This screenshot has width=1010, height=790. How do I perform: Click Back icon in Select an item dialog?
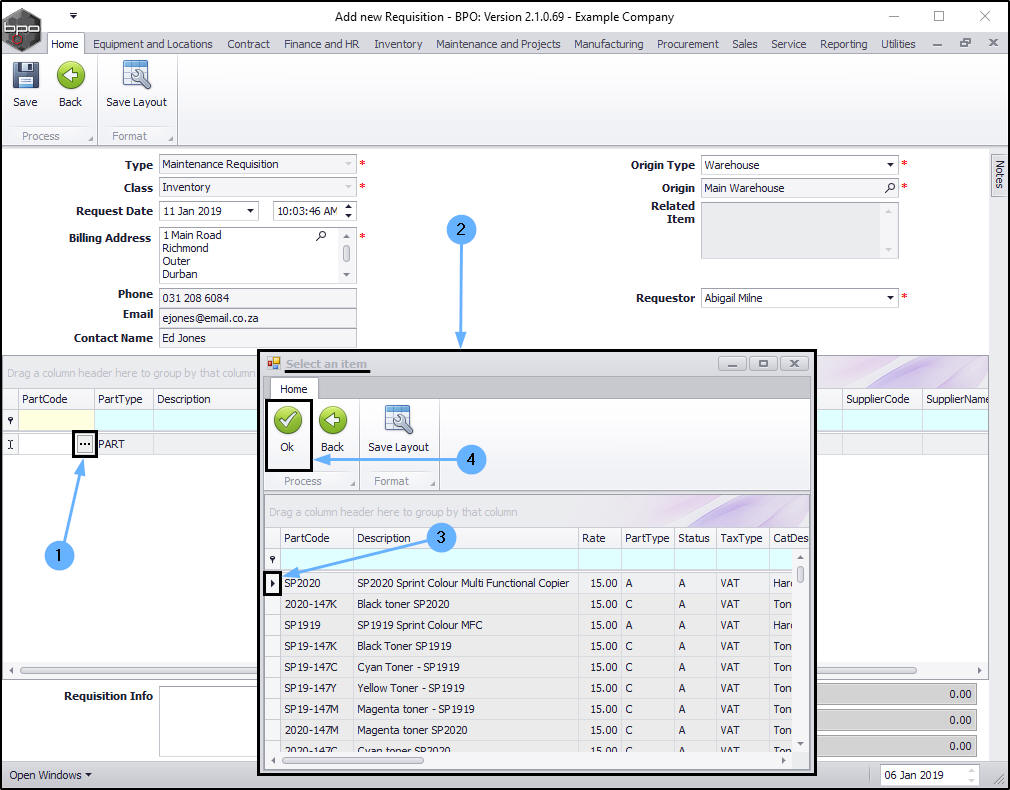coord(332,422)
